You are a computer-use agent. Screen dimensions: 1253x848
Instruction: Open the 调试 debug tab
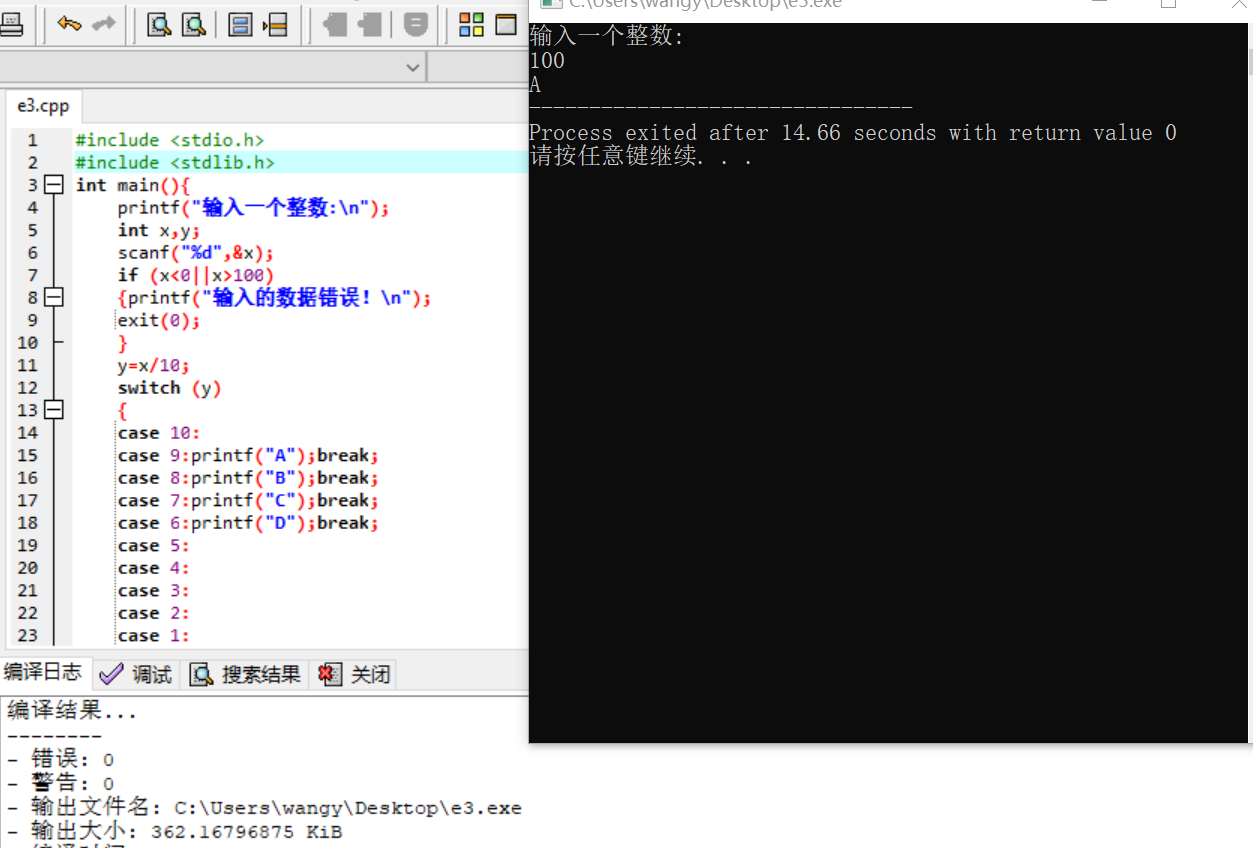click(x=137, y=675)
